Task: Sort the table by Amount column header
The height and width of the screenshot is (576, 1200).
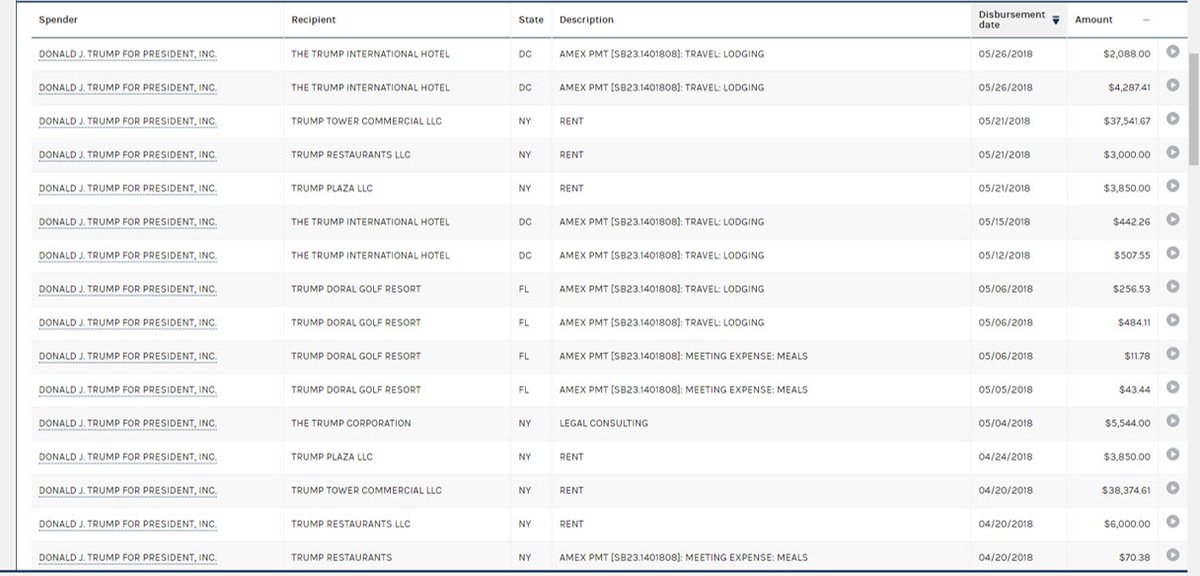Action: [x=1093, y=20]
